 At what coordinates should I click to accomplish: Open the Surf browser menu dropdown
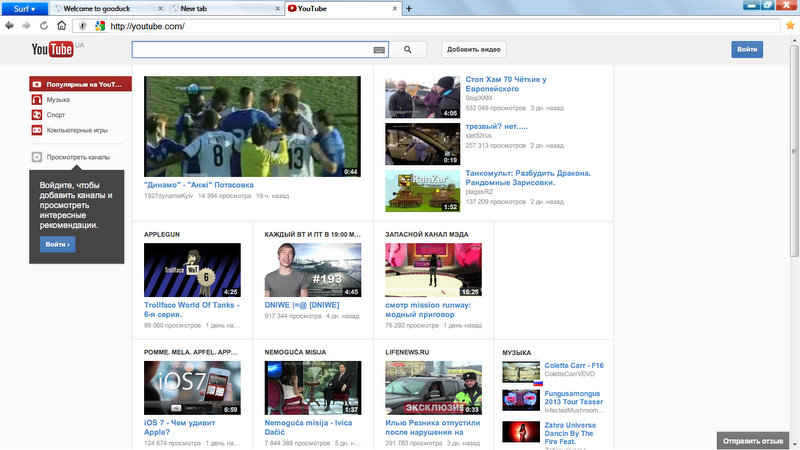(24, 9)
